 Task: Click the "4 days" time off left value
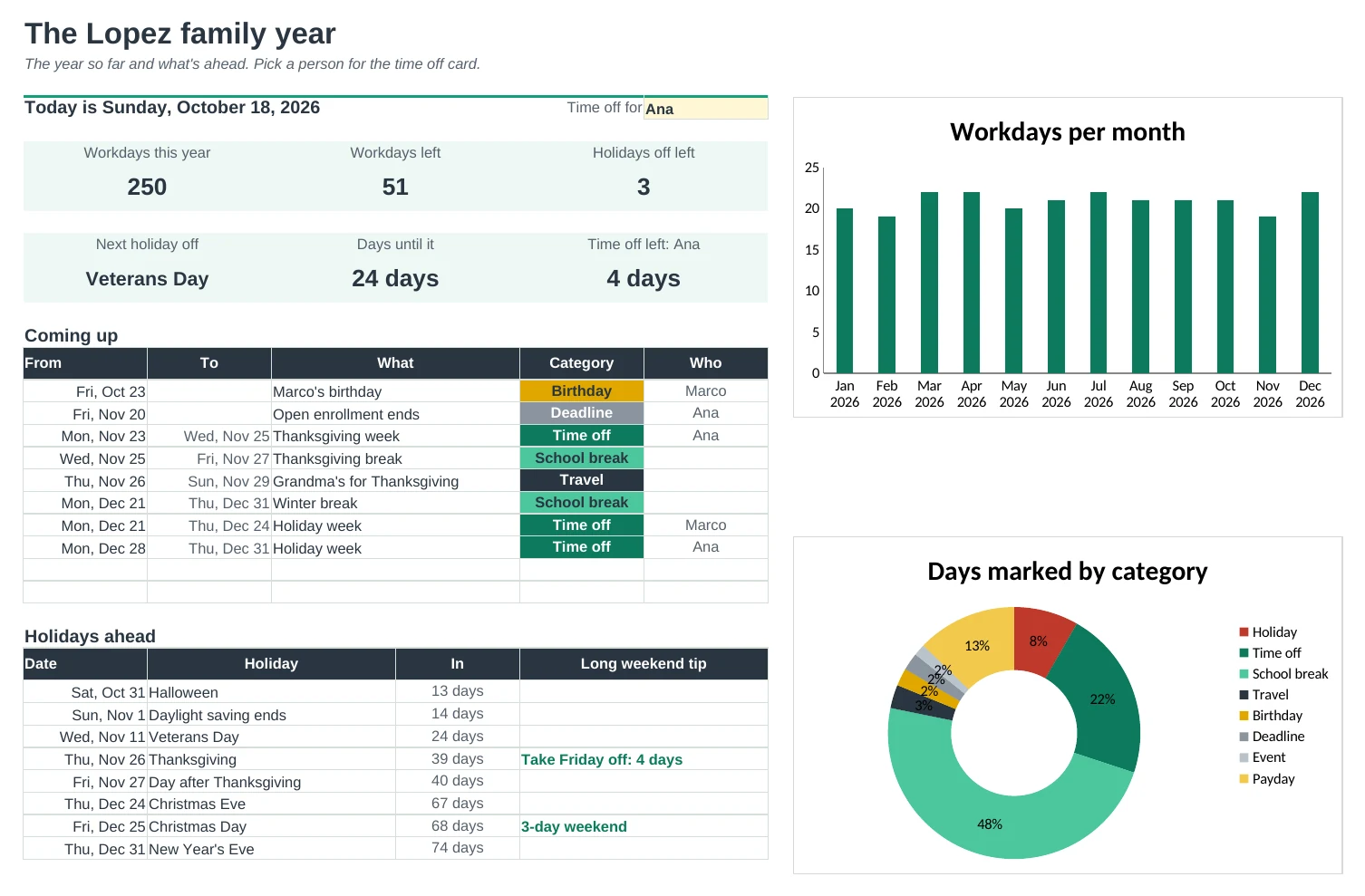coord(644,278)
